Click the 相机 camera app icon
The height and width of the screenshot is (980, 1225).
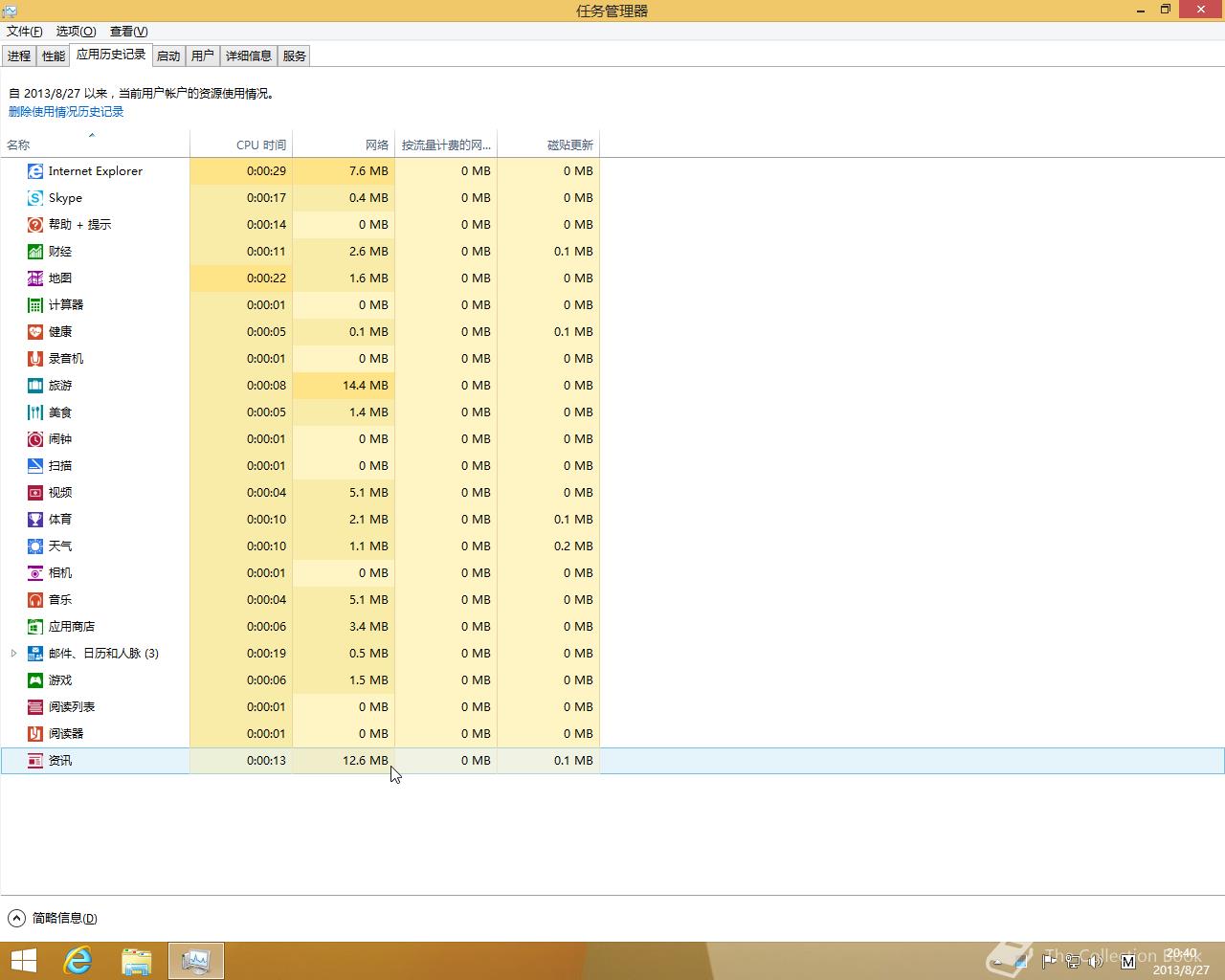click(35, 573)
